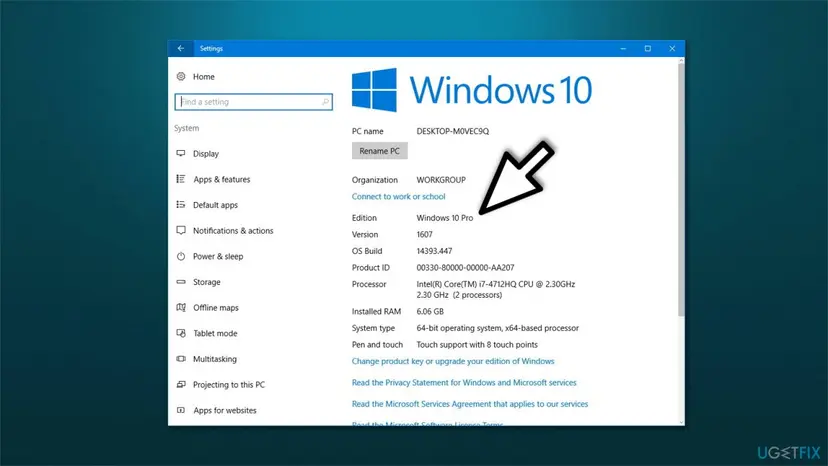Close the Settings window
828x466 pixels.
pyautogui.click(x=672, y=48)
